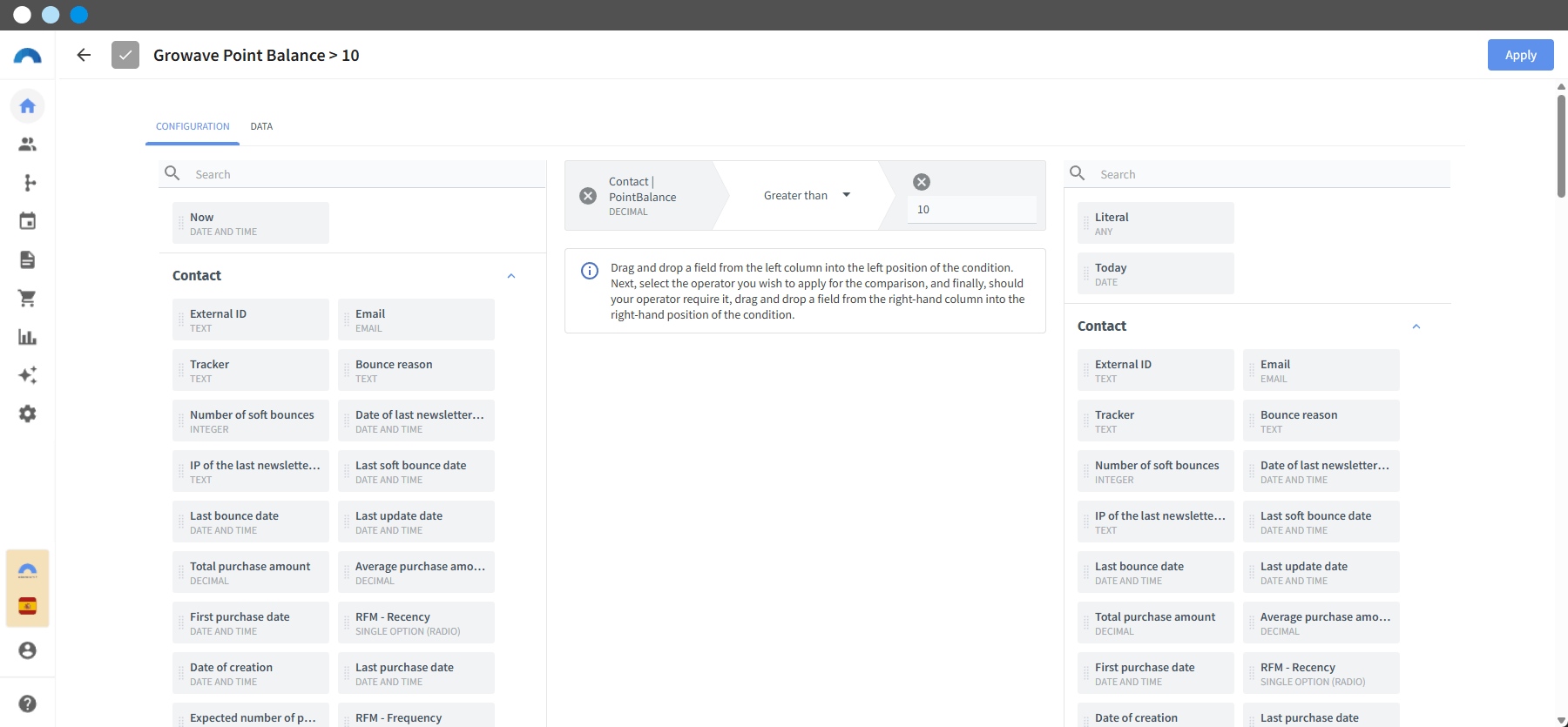The width and height of the screenshot is (1568, 727).
Task: Select Total purchase amount in left column
Action: [x=251, y=572]
